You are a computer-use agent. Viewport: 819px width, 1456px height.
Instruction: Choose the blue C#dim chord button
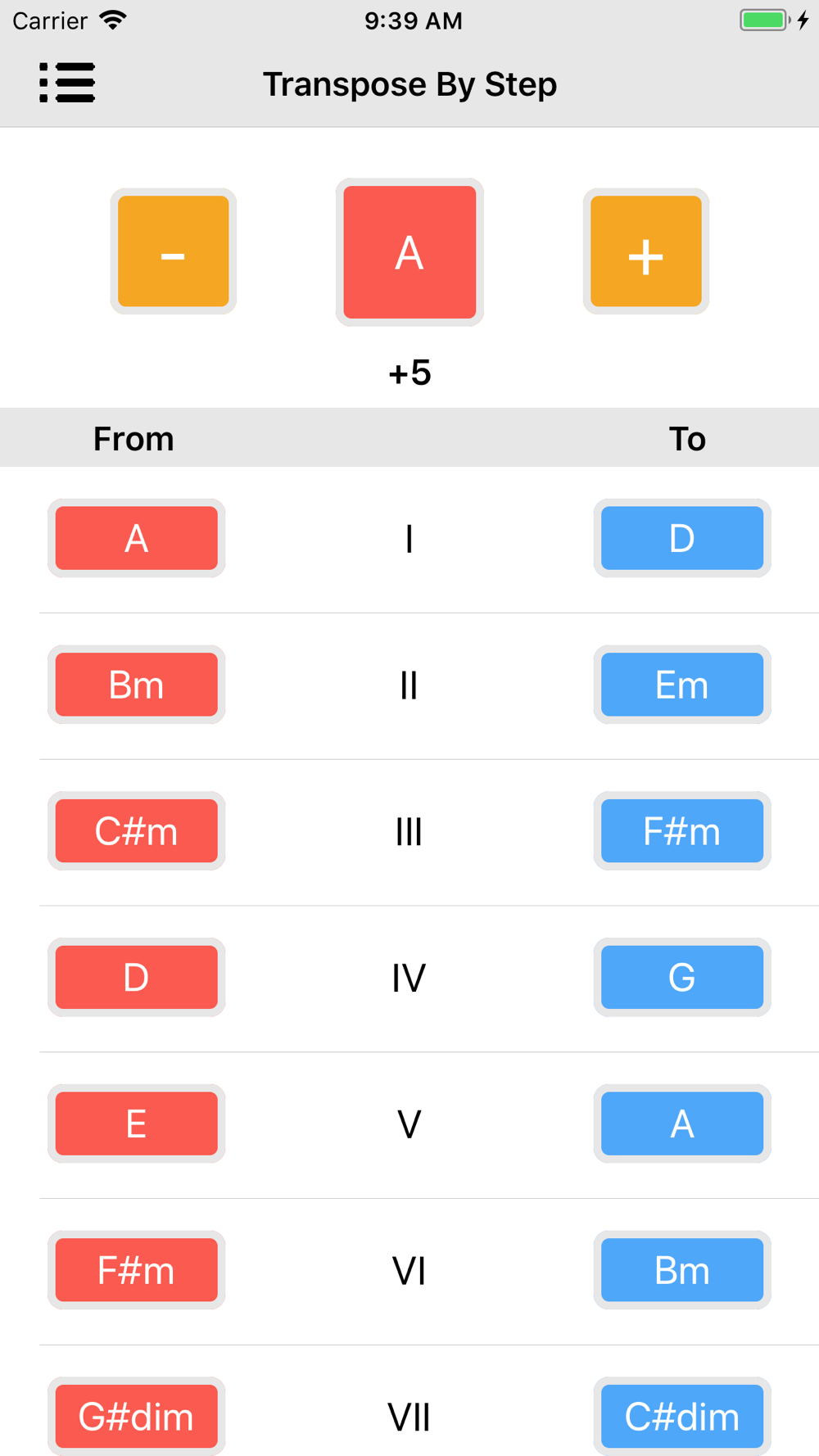tap(682, 1416)
